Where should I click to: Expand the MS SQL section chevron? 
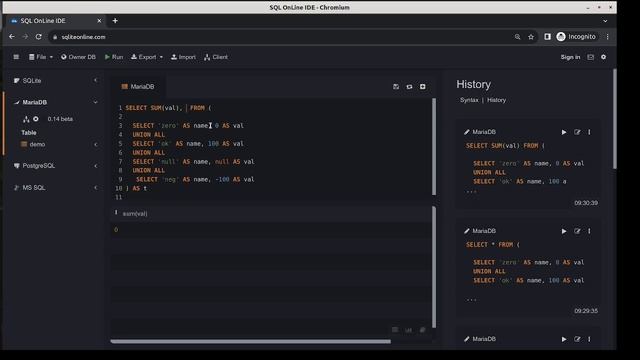(x=96, y=188)
